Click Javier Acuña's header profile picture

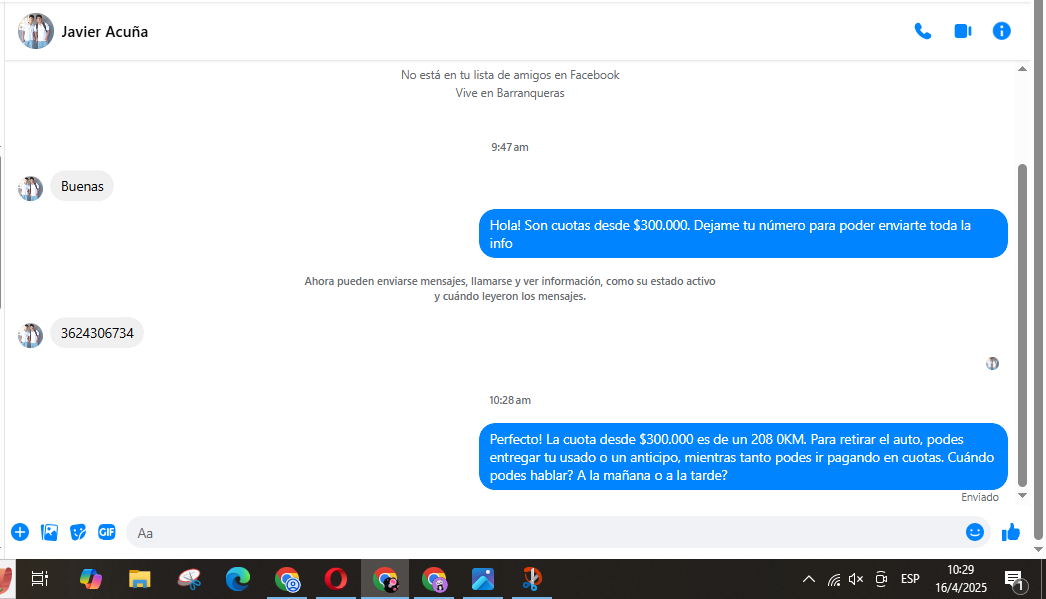coord(36,31)
